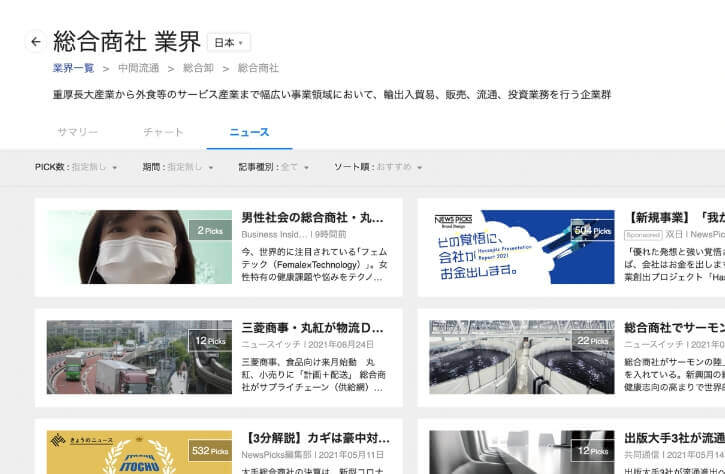Viewport: 725px width, 474px height.
Task: Open the 業界一覧 breadcrumb link
Action: pos(74,68)
